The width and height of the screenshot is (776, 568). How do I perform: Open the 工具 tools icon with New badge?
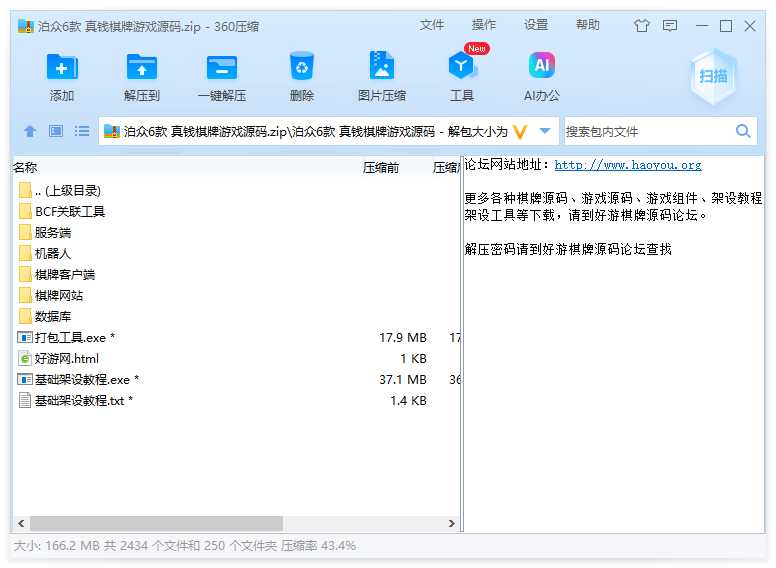click(x=462, y=65)
